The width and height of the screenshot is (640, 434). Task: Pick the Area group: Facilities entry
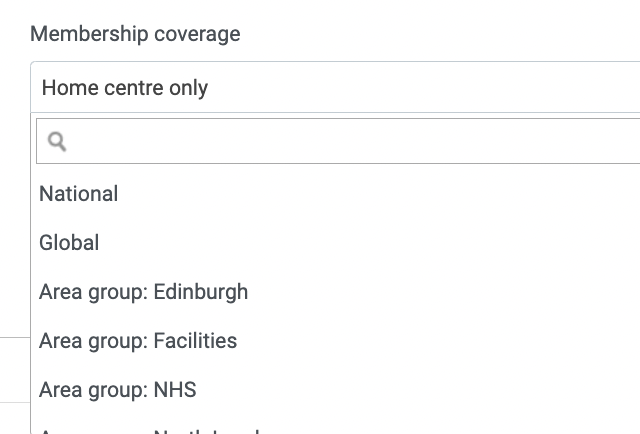click(x=336, y=341)
